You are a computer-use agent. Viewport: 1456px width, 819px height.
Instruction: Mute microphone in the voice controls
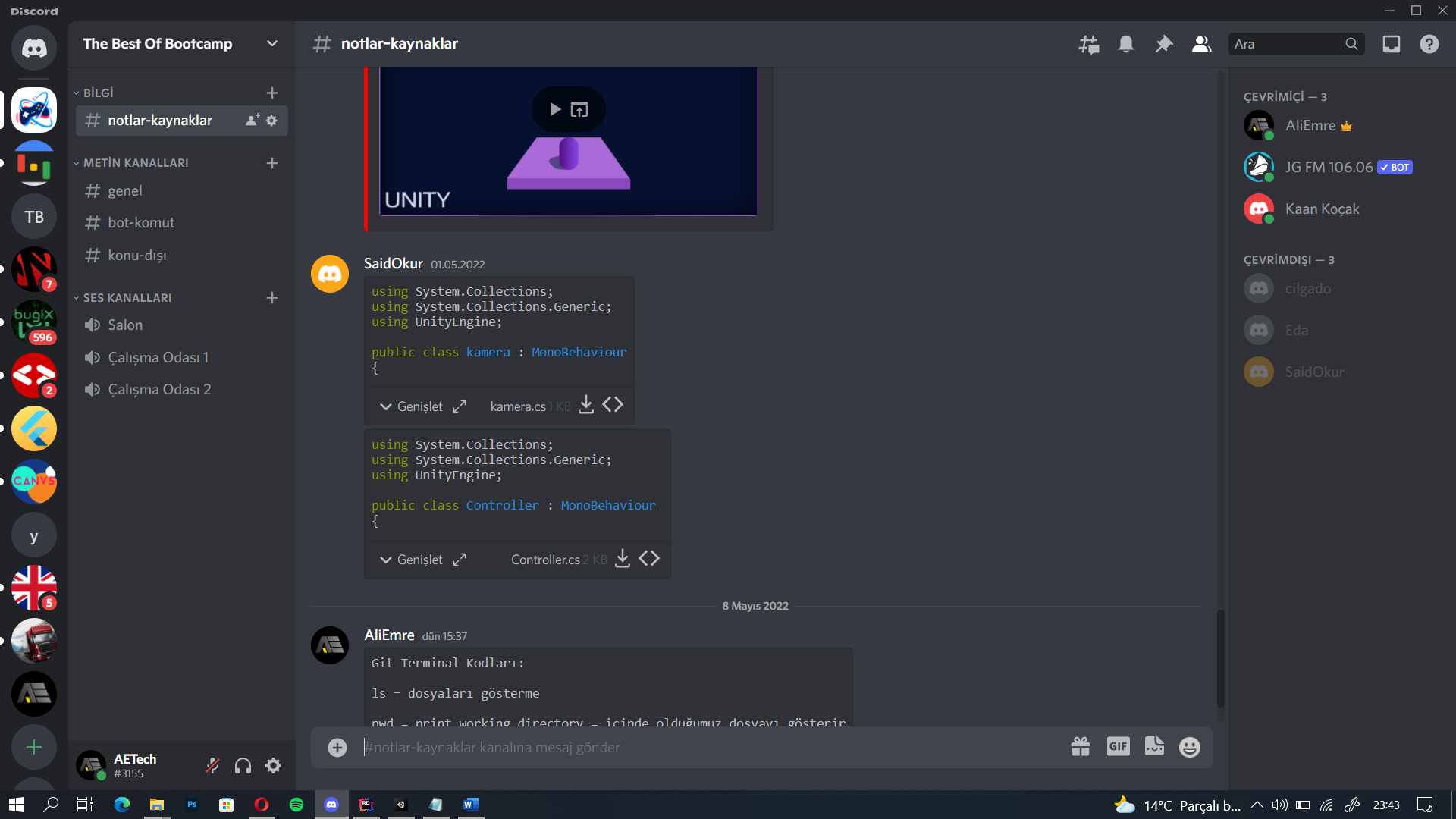click(213, 765)
